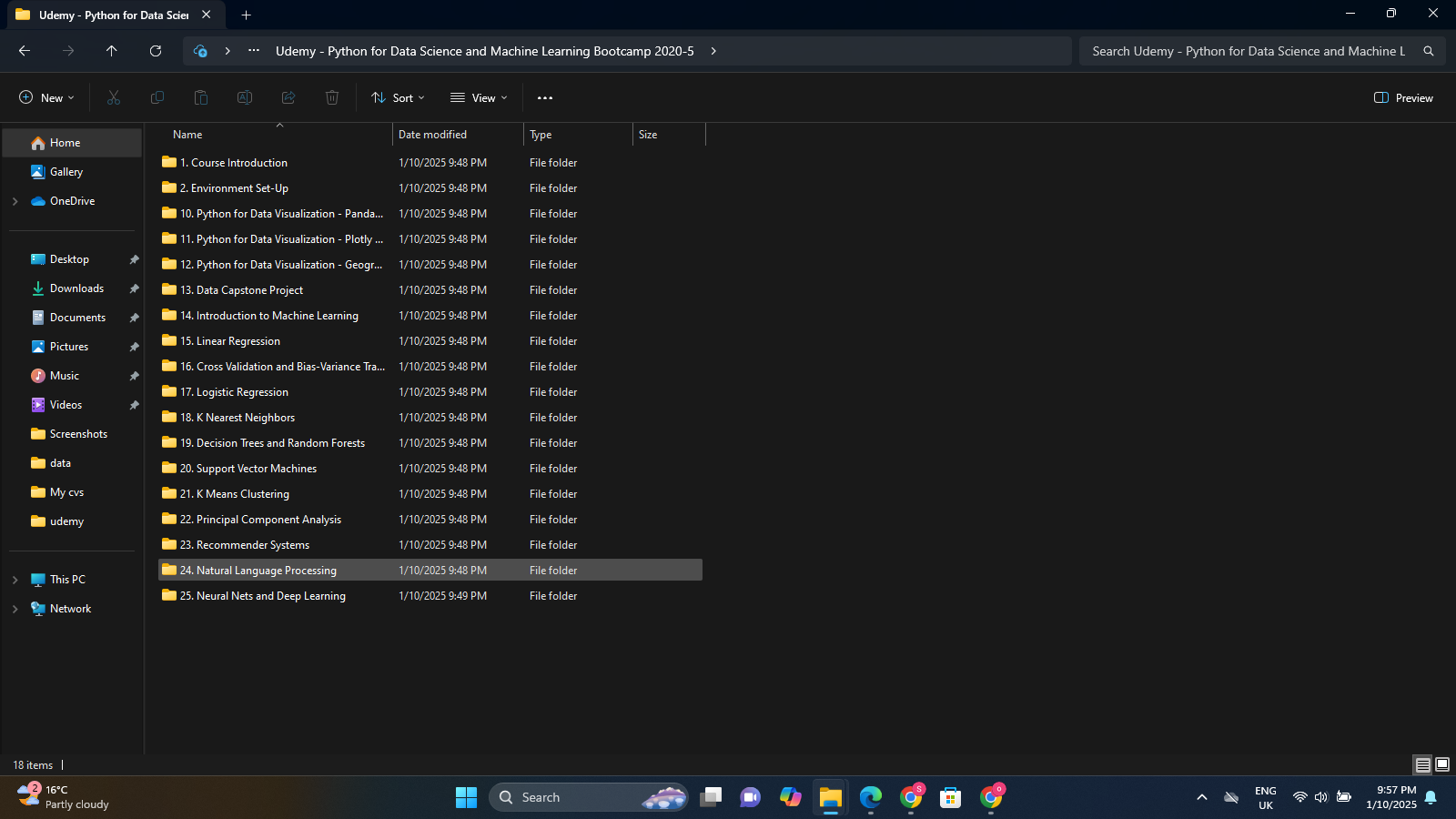The width and height of the screenshot is (1456, 819).
Task: Click the Cut scissors icon
Action: pyautogui.click(x=114, y=97)
